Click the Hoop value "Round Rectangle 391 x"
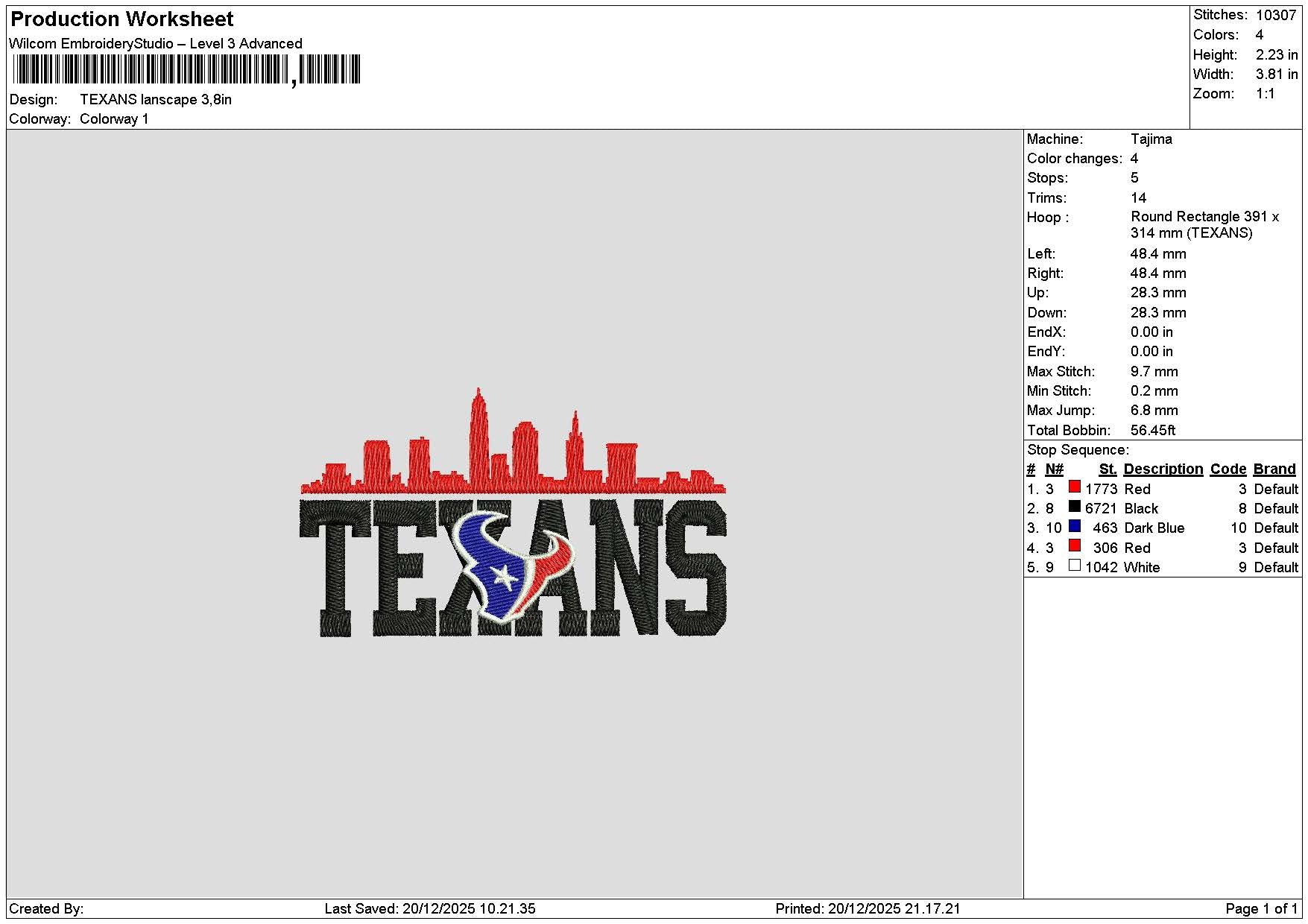The width and height of the screenshot is (1308, 924). [1205, 217]
